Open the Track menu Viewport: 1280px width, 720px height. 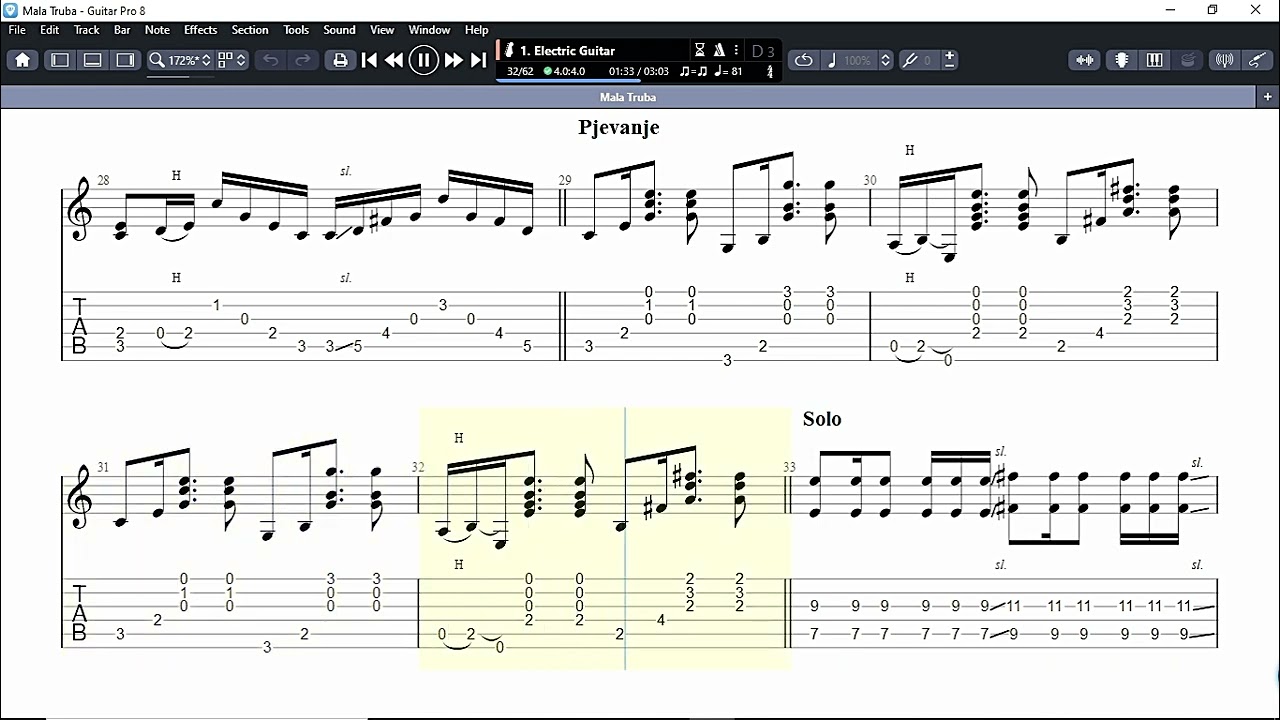[87, 30]
